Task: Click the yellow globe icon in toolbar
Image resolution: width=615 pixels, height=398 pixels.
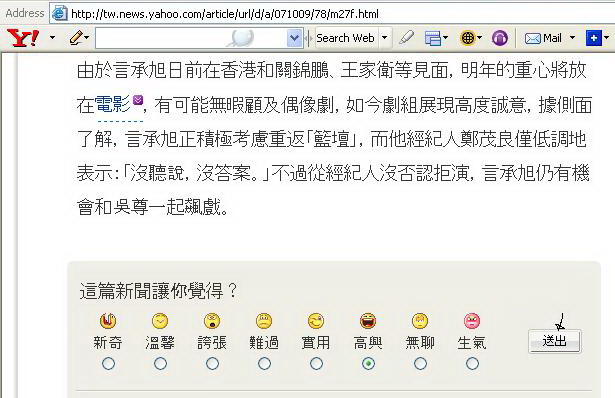Action: point(467,38)
